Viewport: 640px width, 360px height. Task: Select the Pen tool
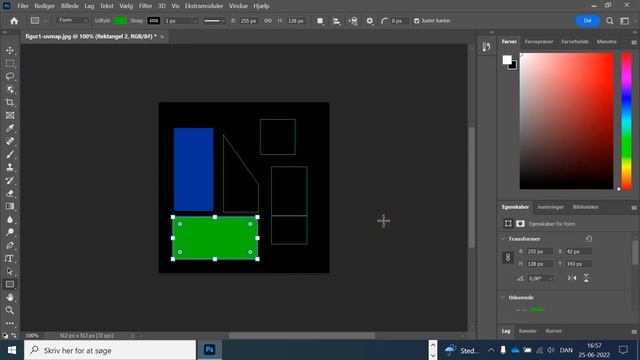10,245
